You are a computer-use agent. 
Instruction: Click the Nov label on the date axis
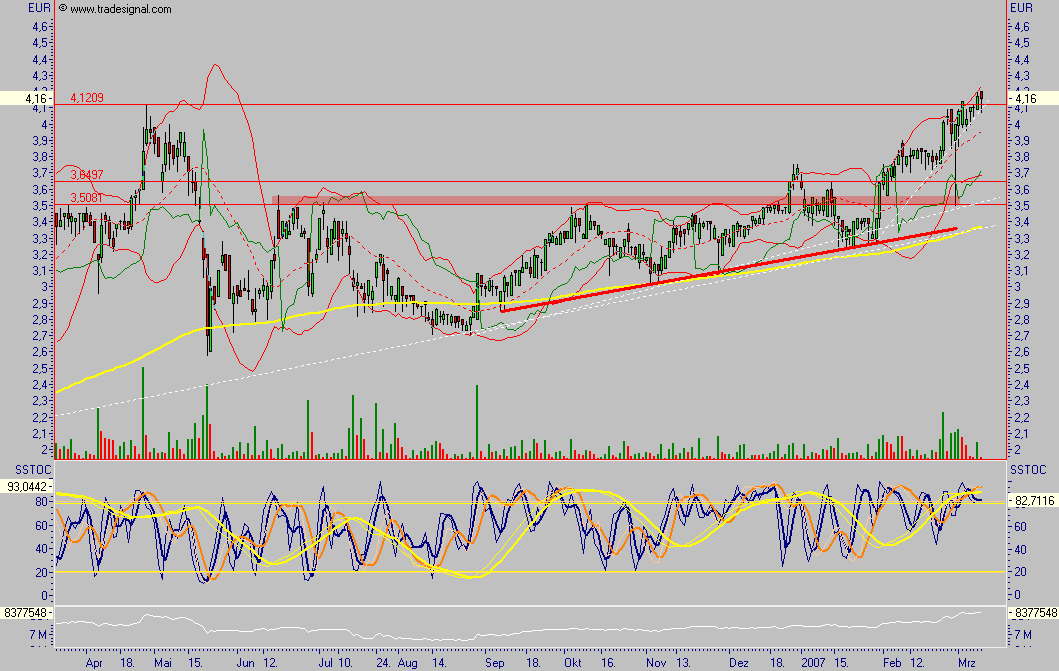656,663
